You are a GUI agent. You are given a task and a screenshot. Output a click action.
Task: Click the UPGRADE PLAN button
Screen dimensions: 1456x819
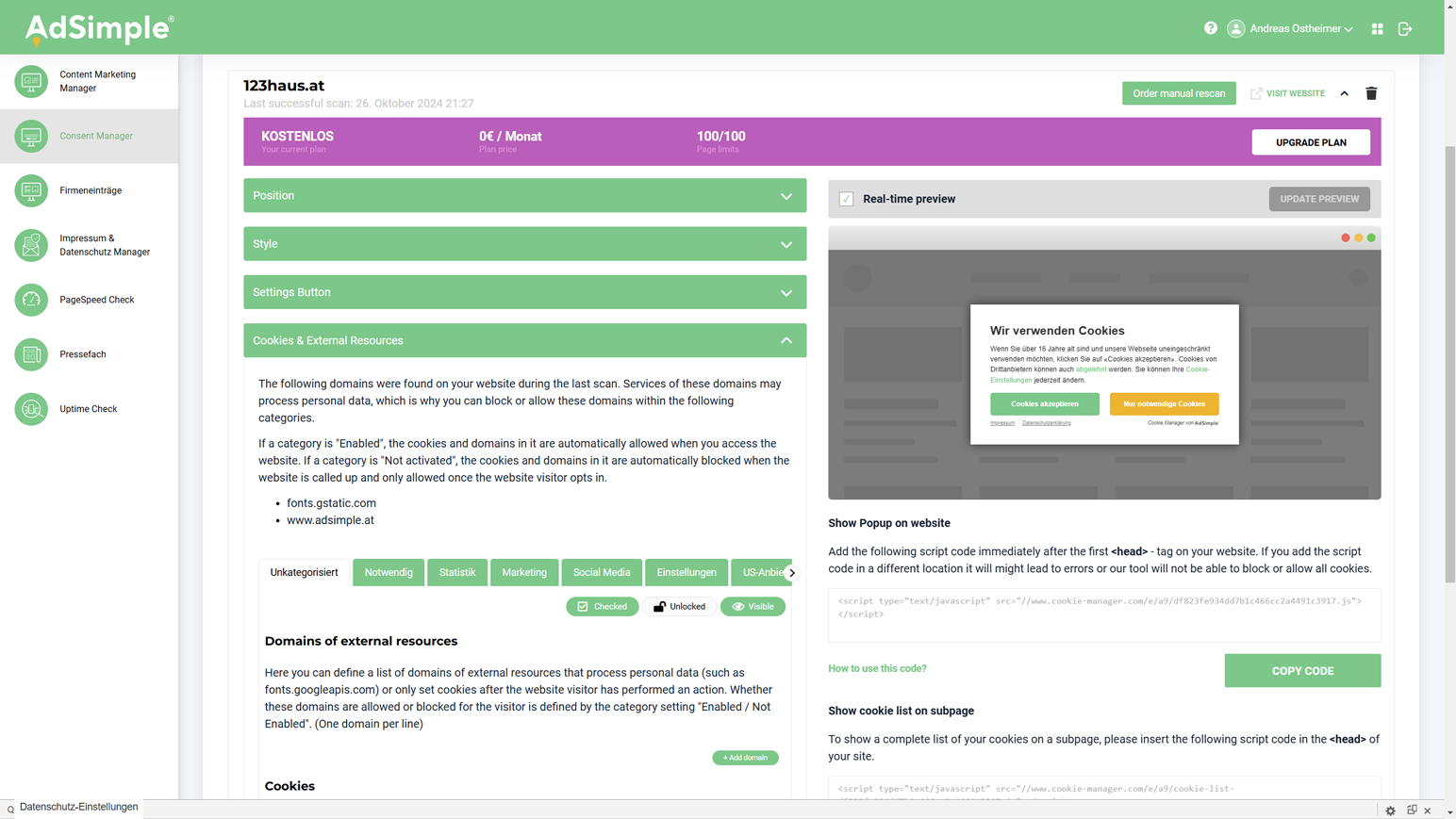click(1311, 142)
